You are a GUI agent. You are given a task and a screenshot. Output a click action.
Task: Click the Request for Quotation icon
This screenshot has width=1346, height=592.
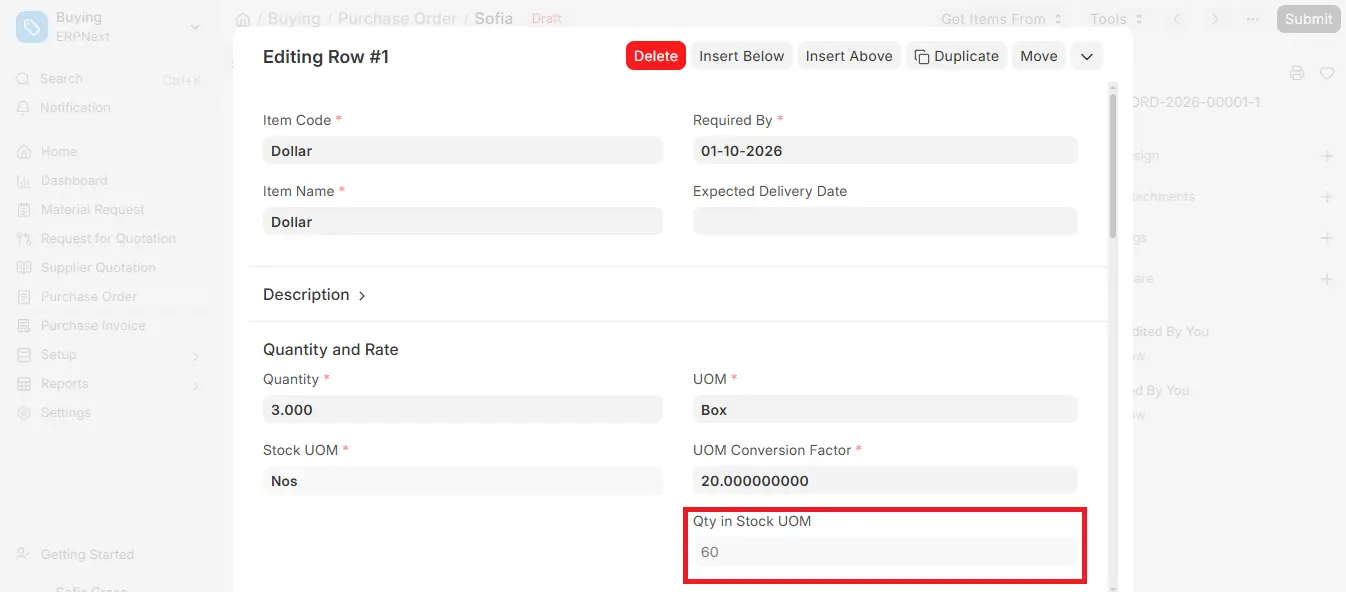tap(23, 239)
